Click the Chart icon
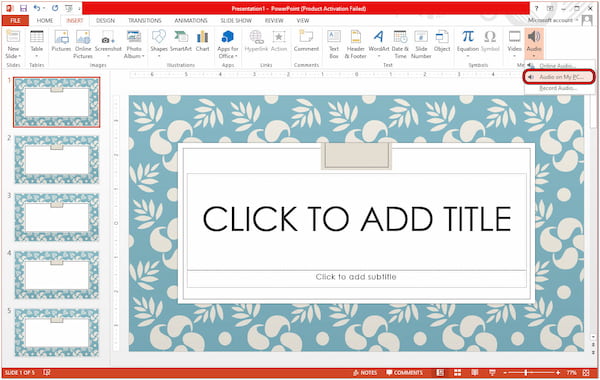 coord(202,41)
